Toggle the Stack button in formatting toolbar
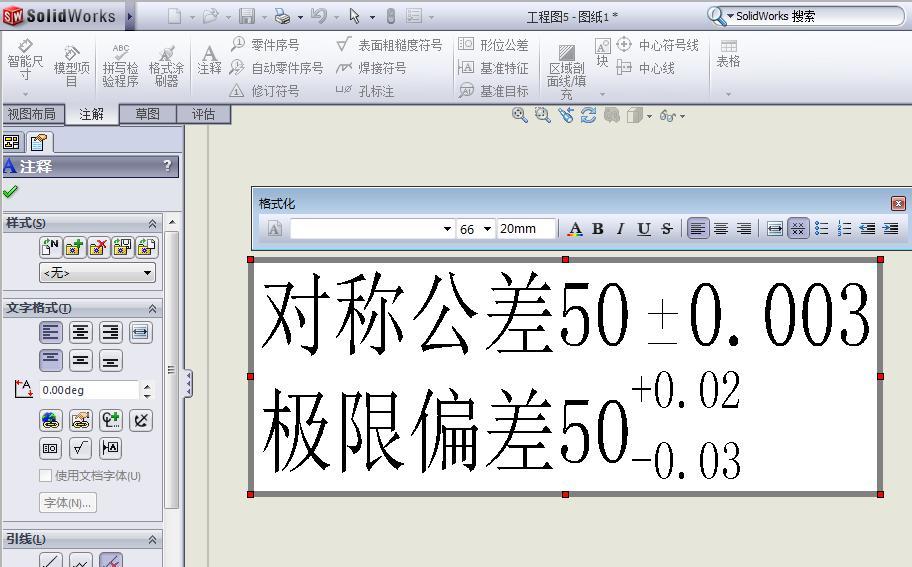 pyautogui.click(x=798, y=229)
